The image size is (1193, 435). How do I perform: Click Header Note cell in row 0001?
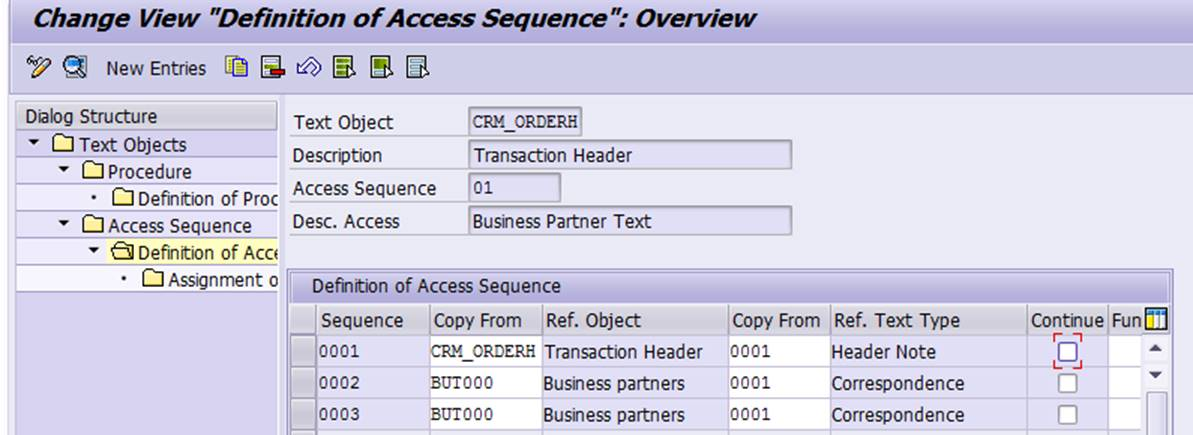click(x=930, y=351)
